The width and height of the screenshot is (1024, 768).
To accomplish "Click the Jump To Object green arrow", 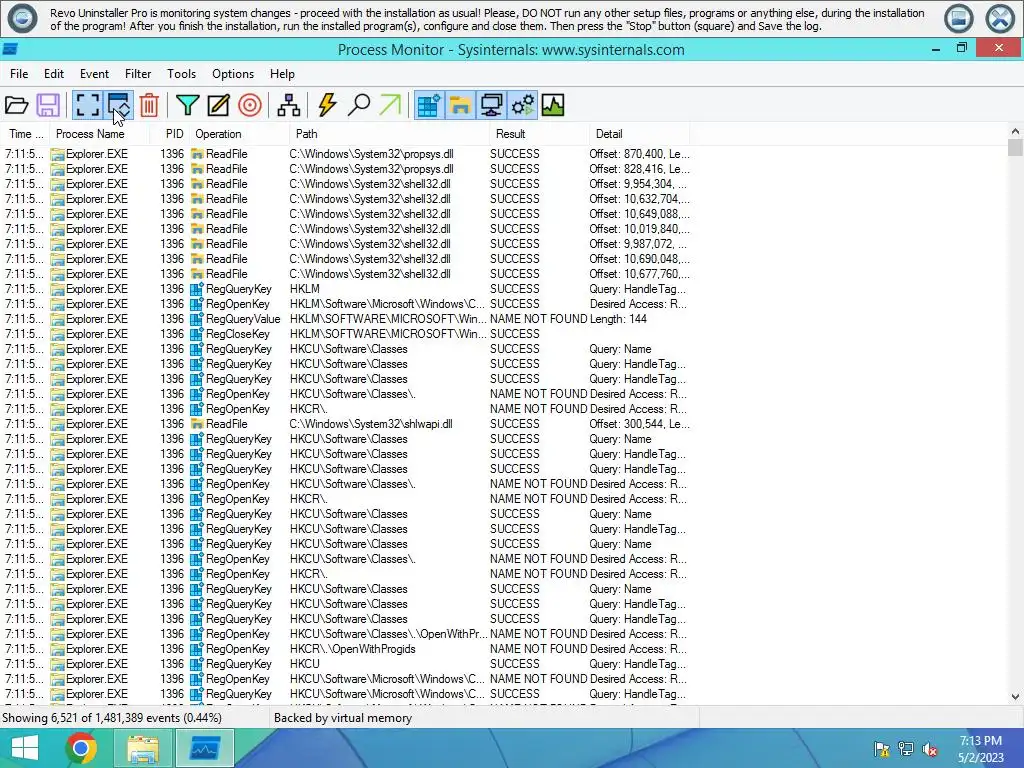I will tap(390, 105).
